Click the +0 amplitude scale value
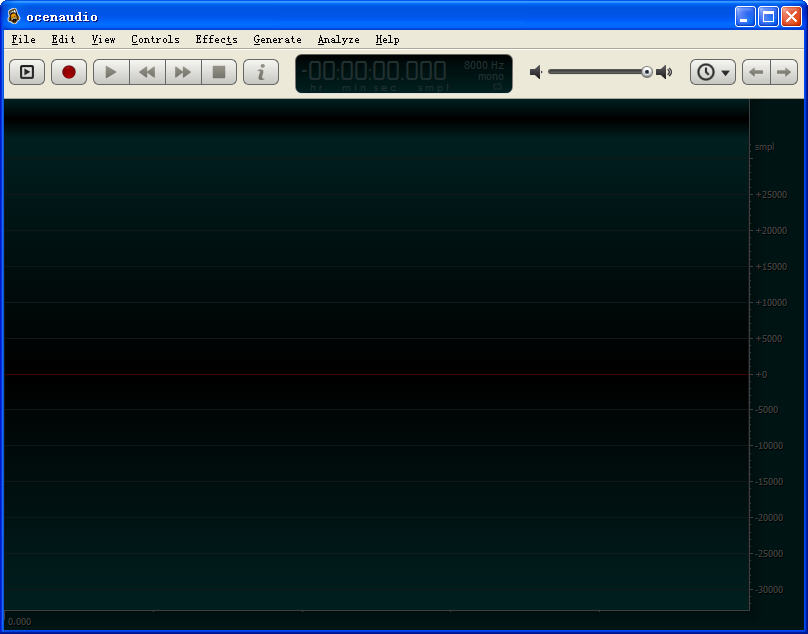Viewport: 808px width, 634px height. [761, 374]
